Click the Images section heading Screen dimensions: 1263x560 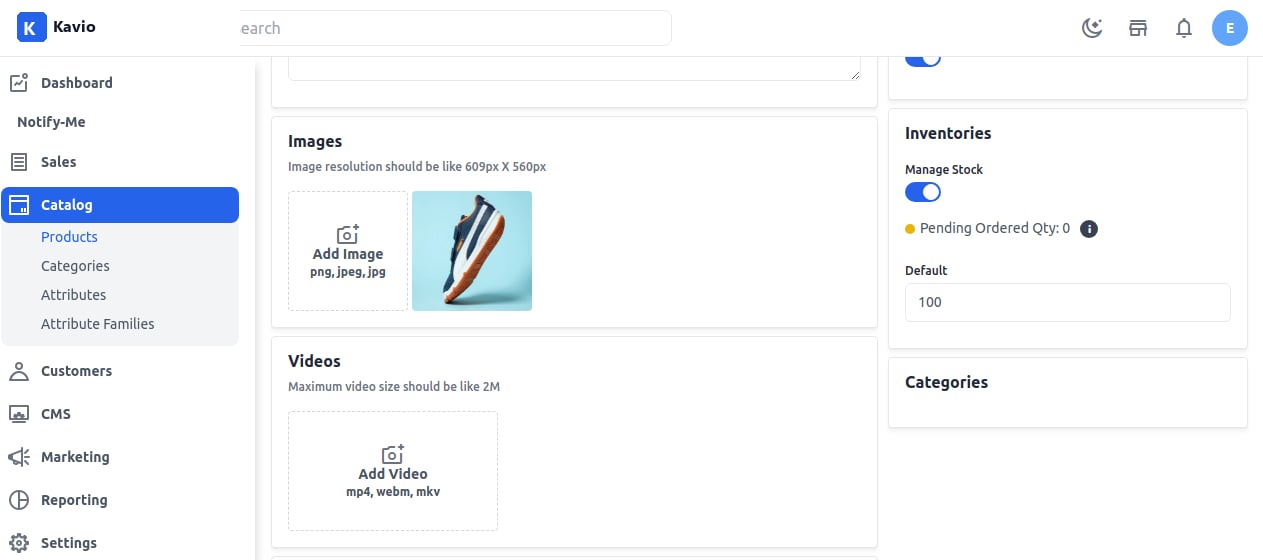[x=315, y=142]
